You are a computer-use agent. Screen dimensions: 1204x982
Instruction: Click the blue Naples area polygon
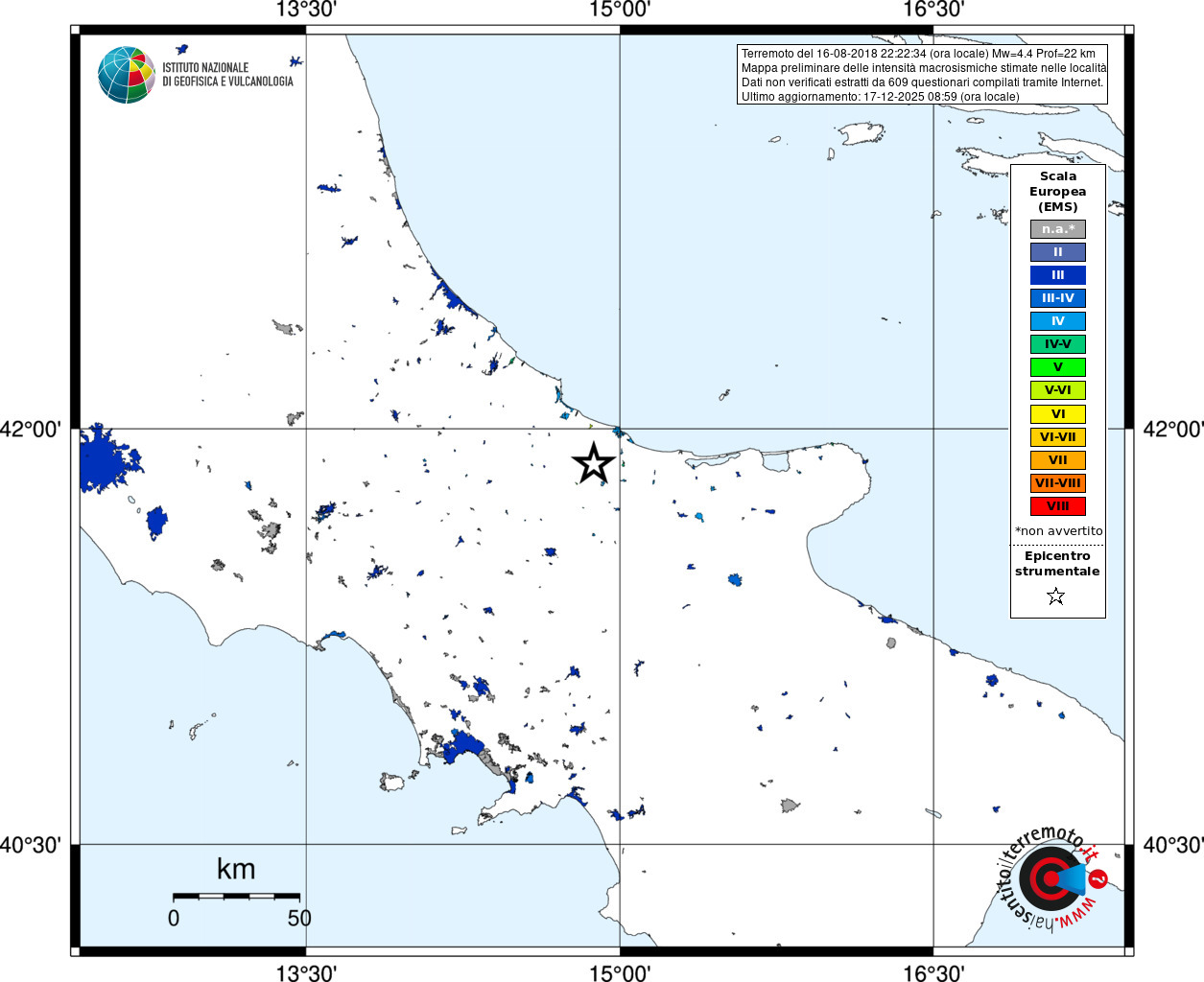point(465,745)
